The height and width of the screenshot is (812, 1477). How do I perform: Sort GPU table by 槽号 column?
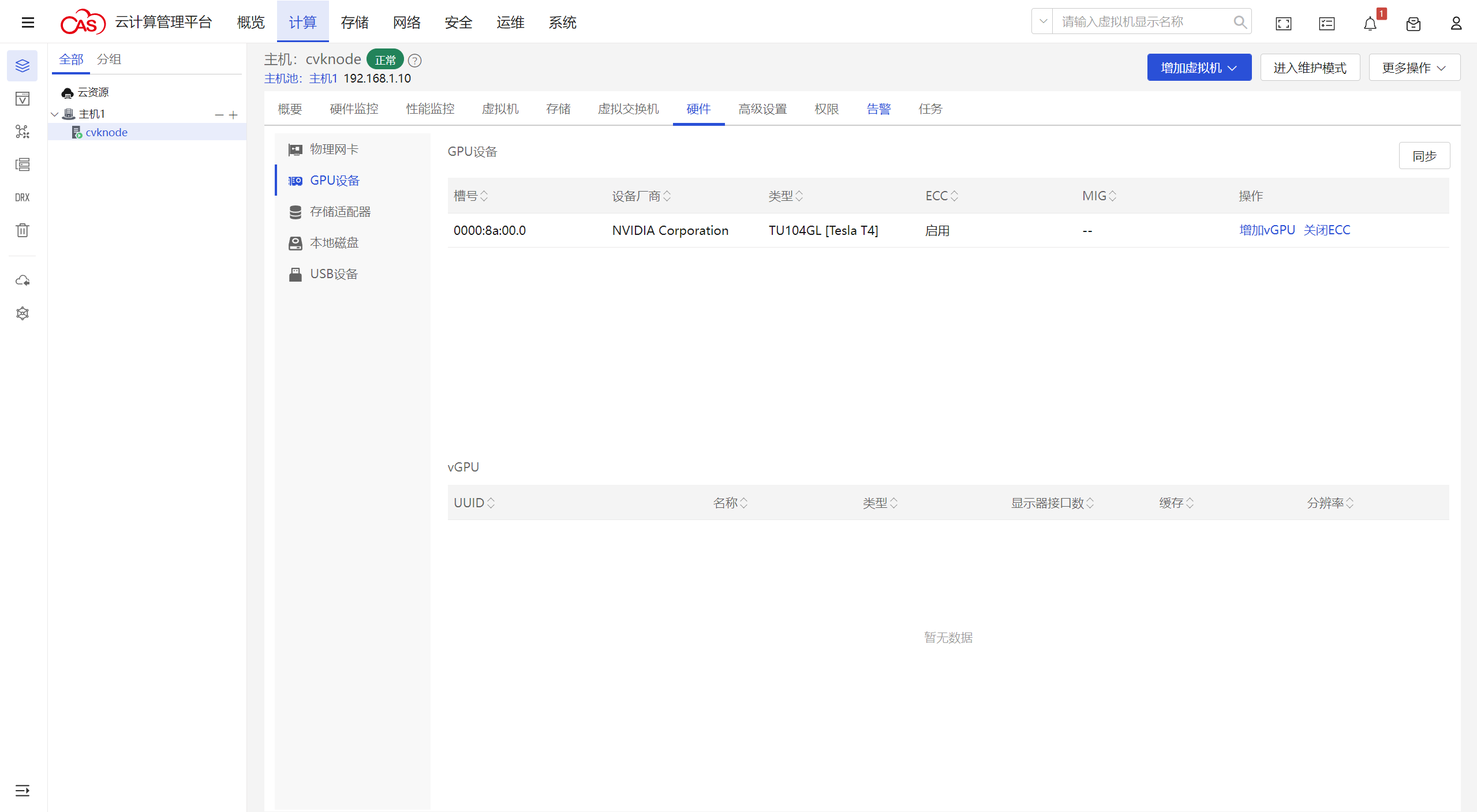[x=484, y=196]
